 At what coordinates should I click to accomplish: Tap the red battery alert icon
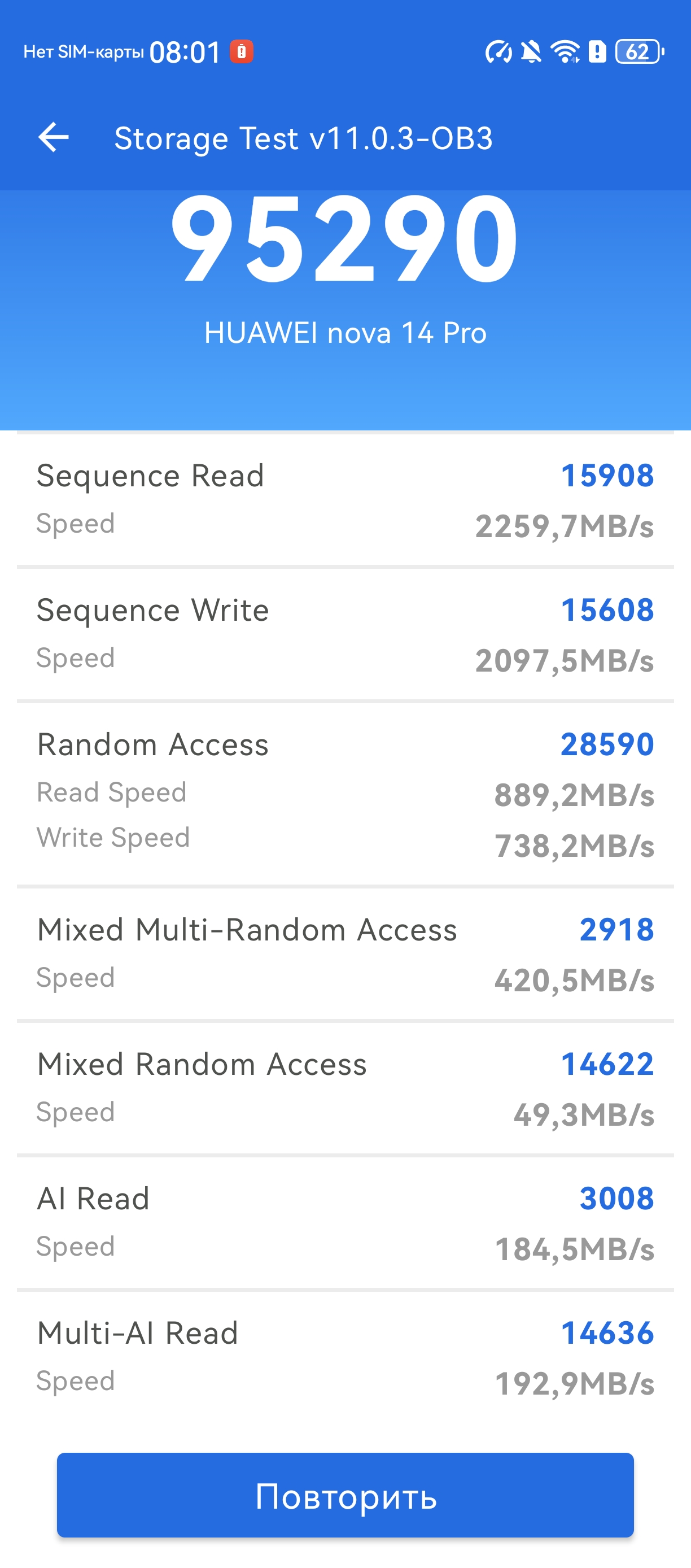[x=242, y=52]
